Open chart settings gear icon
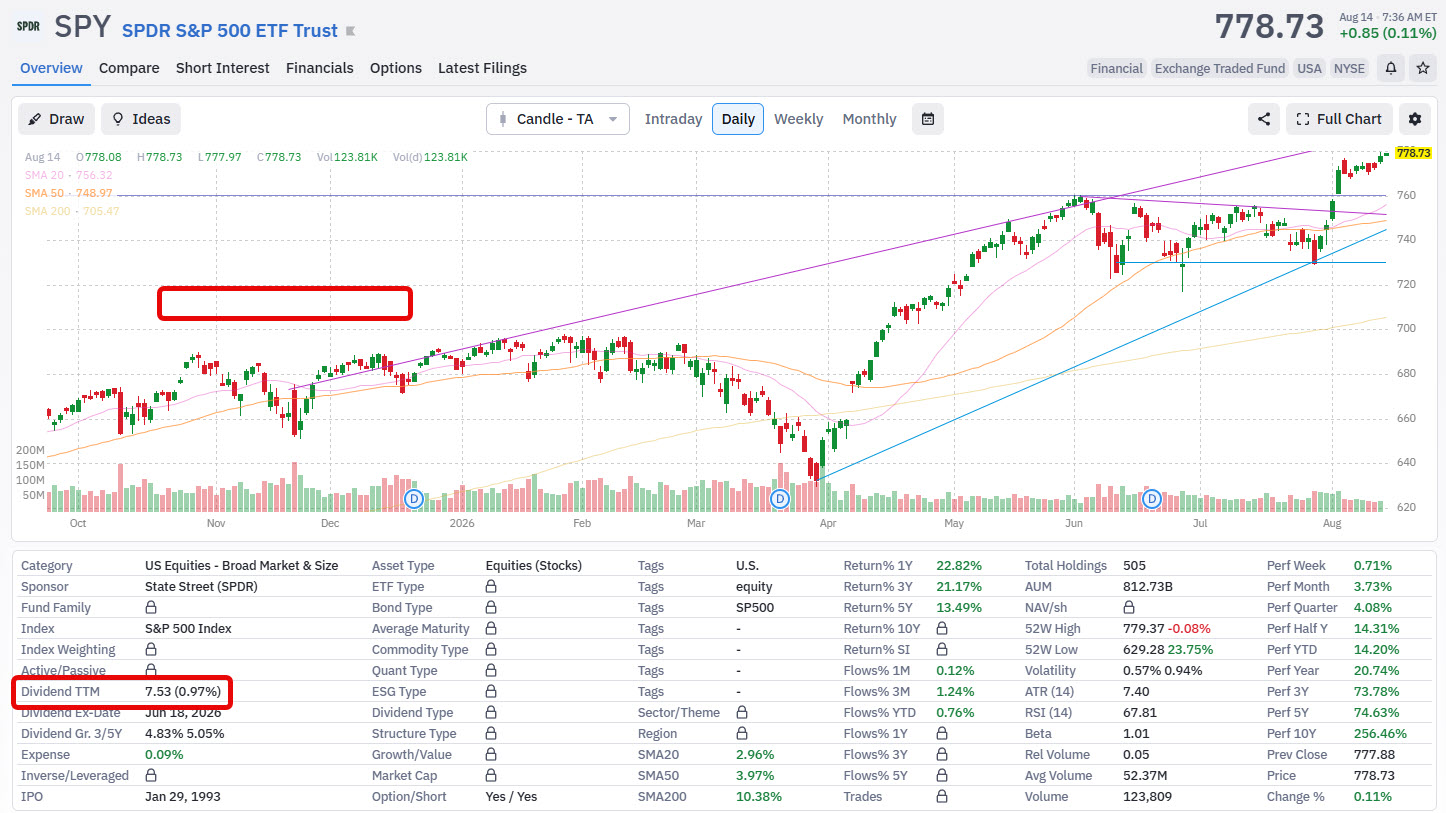The width and height of the screenshot is (1446, 813). (x=1415, y=119)
